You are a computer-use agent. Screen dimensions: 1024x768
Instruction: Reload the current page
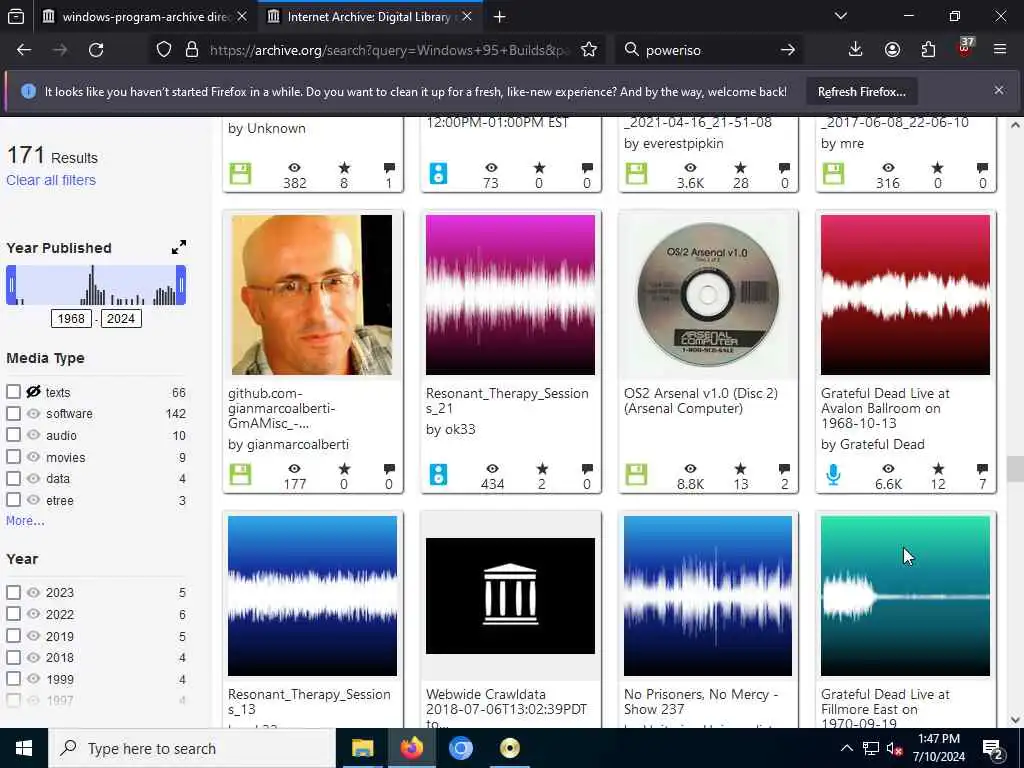(x=96, y=50)
